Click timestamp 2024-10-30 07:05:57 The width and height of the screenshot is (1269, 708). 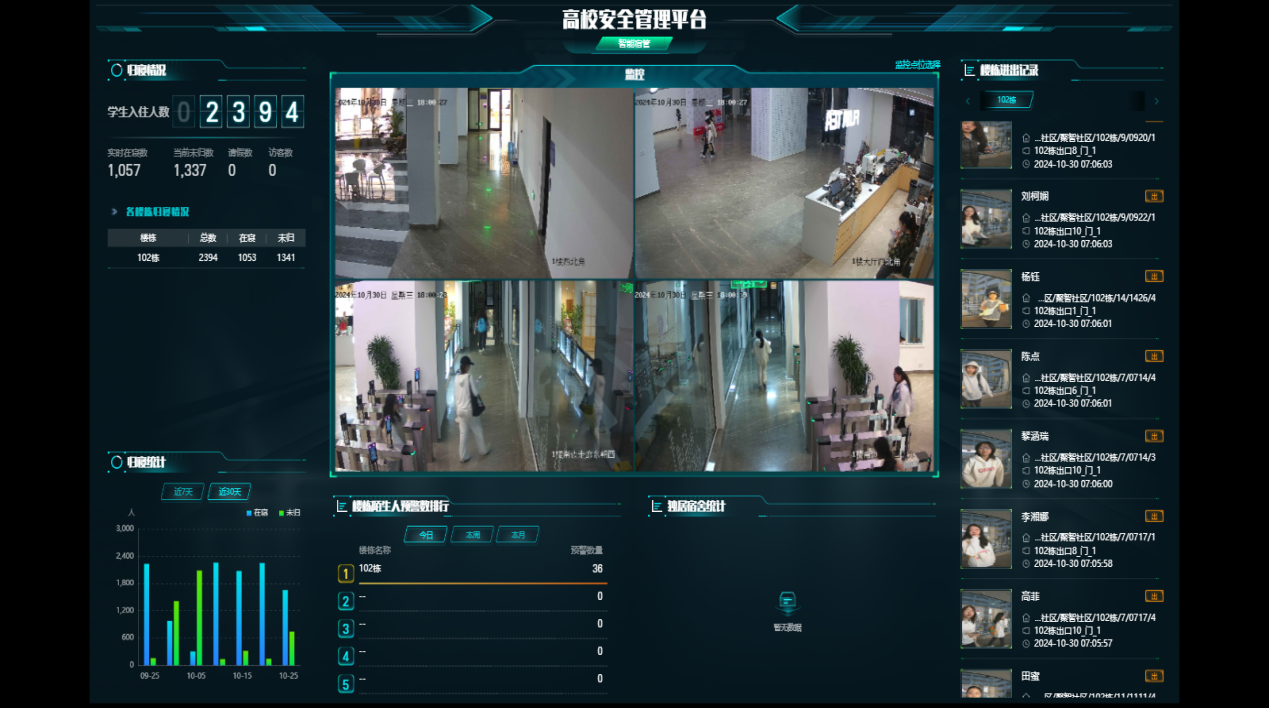tap(1073, 643)
